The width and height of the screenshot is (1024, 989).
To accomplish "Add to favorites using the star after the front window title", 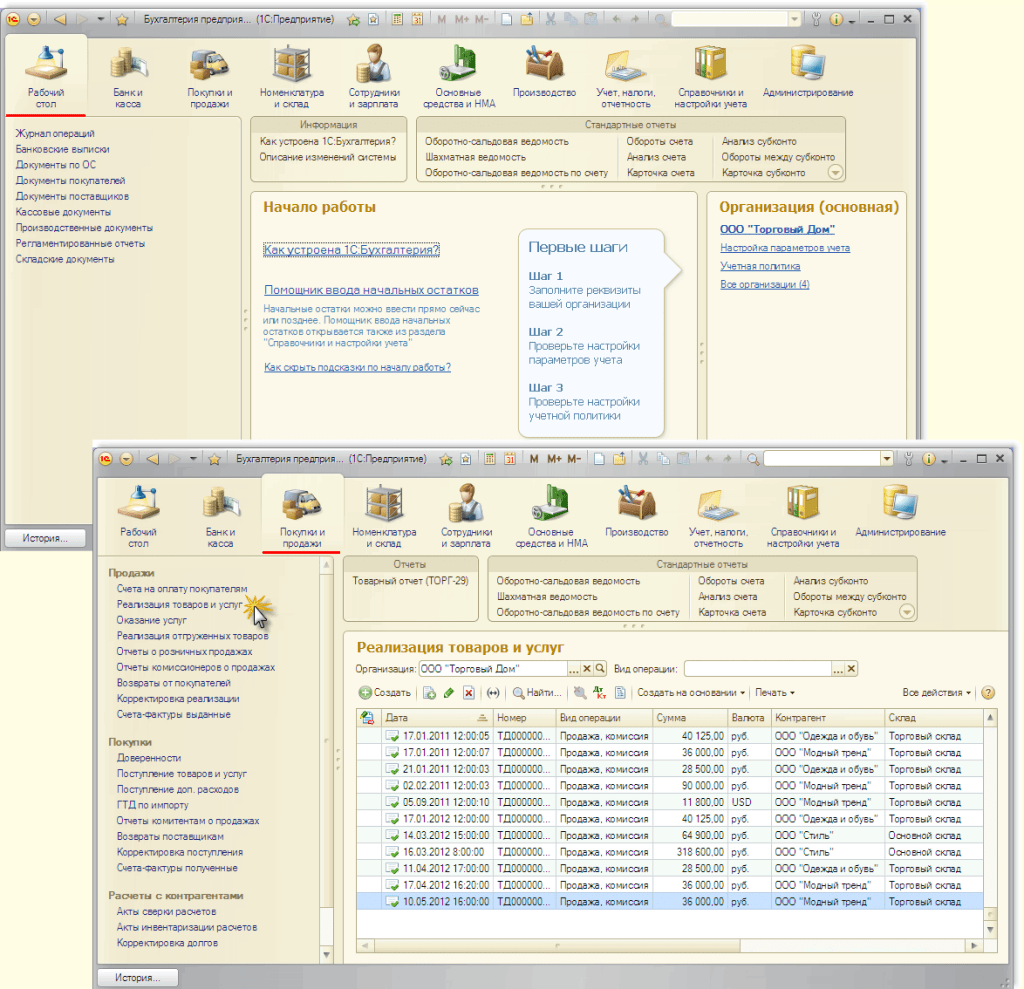I will tap(445, 459).
